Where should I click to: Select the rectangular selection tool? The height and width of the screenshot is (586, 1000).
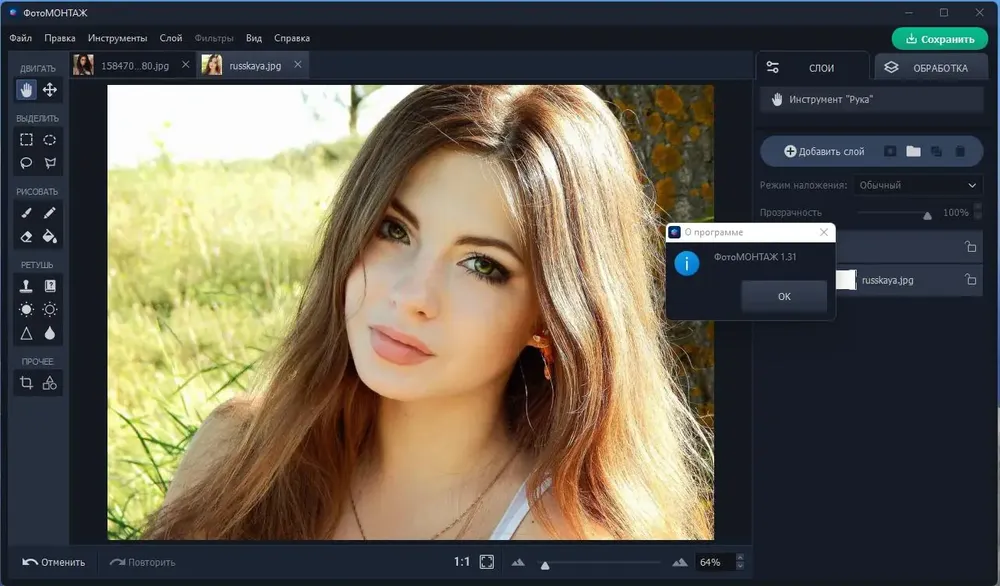(x=26, y=140)
